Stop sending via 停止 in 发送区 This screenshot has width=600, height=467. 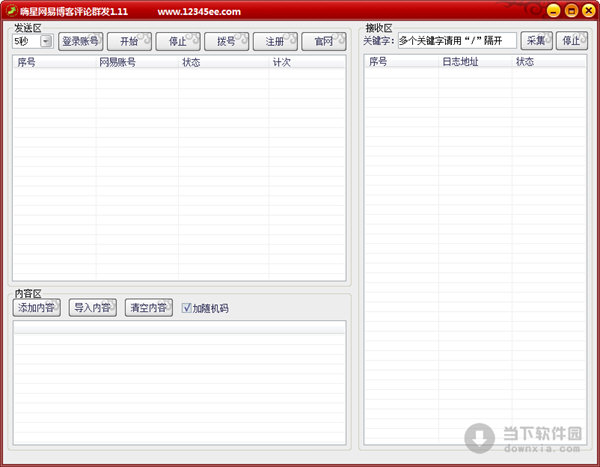tap(178, 41)
